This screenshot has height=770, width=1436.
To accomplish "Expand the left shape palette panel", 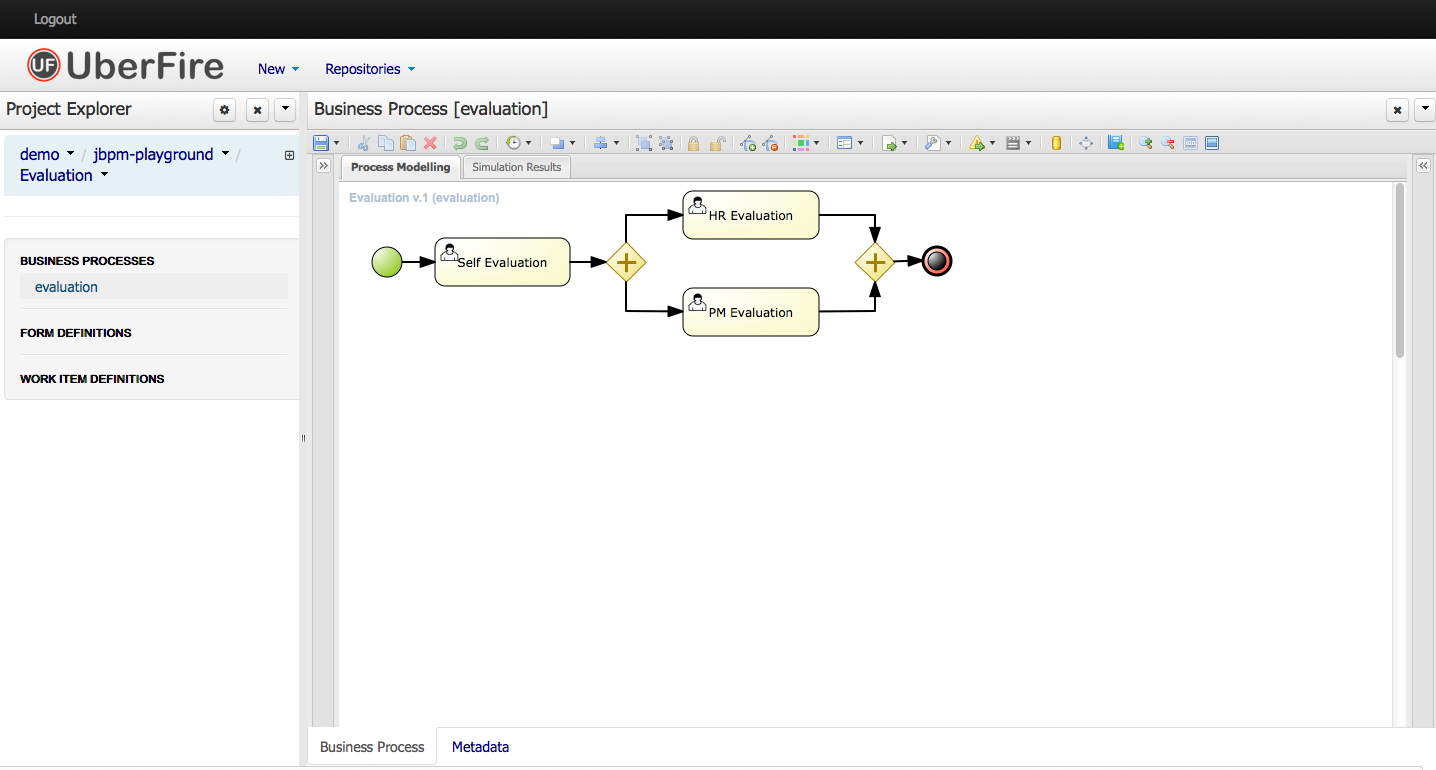I will [x=323, y=166].
